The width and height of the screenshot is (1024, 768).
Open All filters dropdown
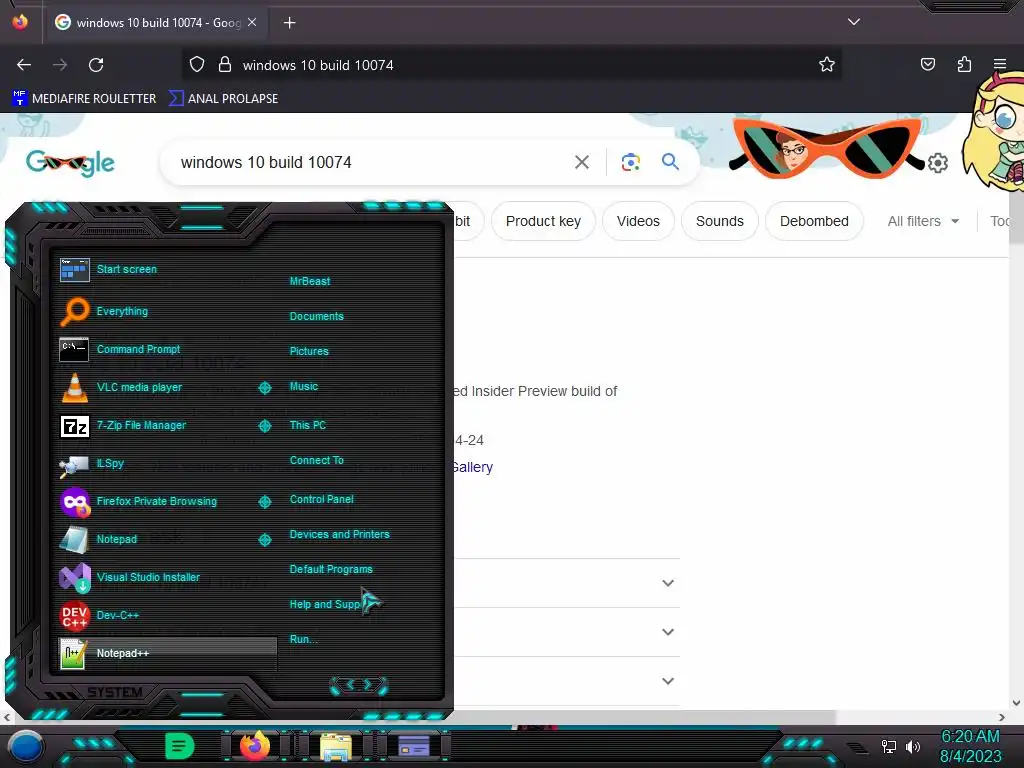(923, 221)
